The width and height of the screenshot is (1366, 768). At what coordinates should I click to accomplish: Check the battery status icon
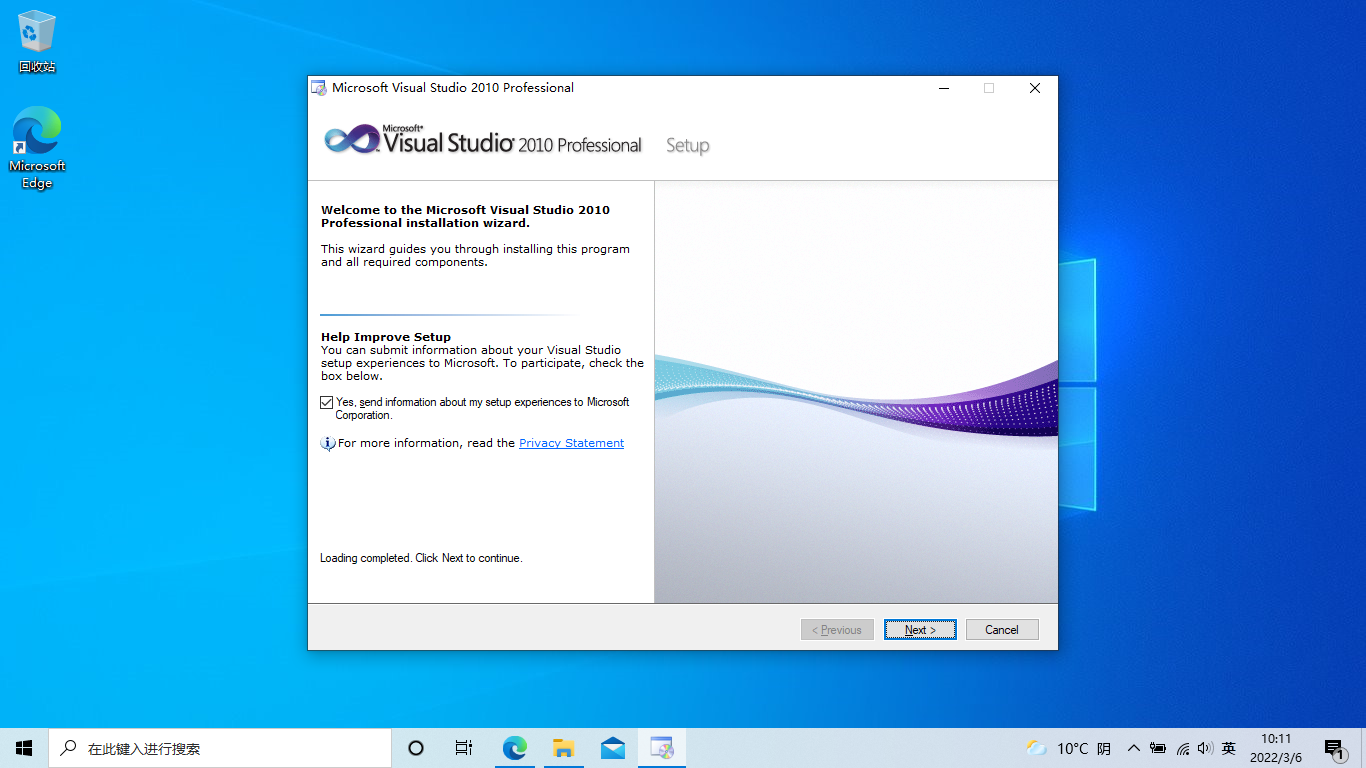1158,747
